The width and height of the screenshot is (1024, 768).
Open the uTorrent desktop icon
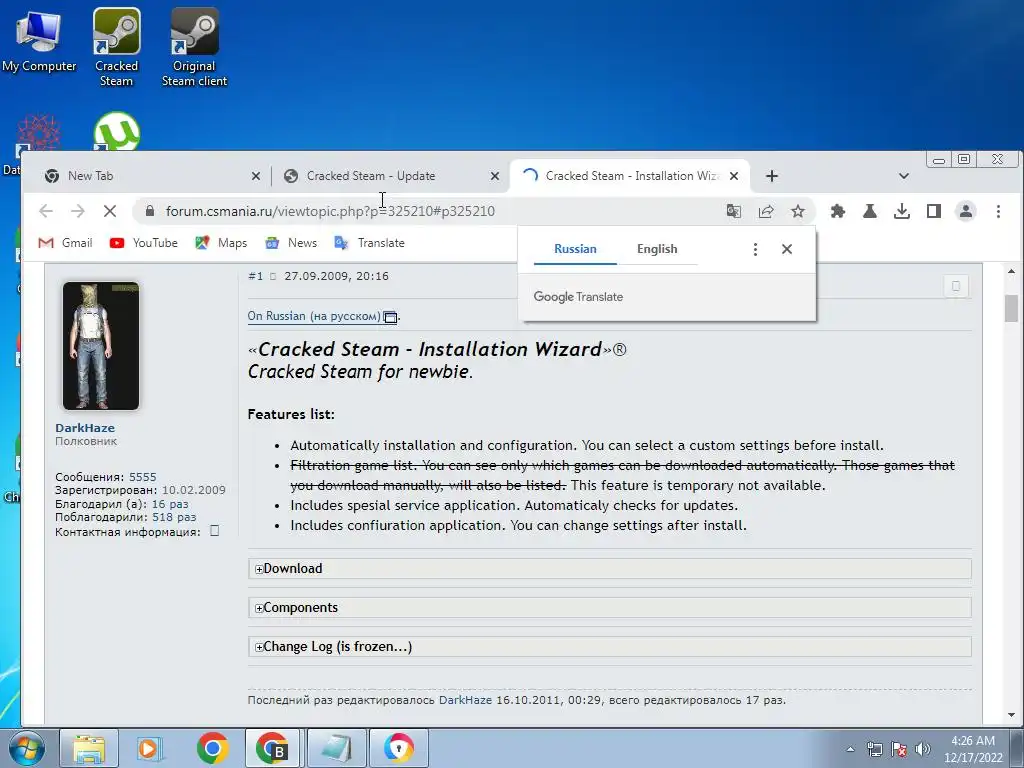(117, 131)
